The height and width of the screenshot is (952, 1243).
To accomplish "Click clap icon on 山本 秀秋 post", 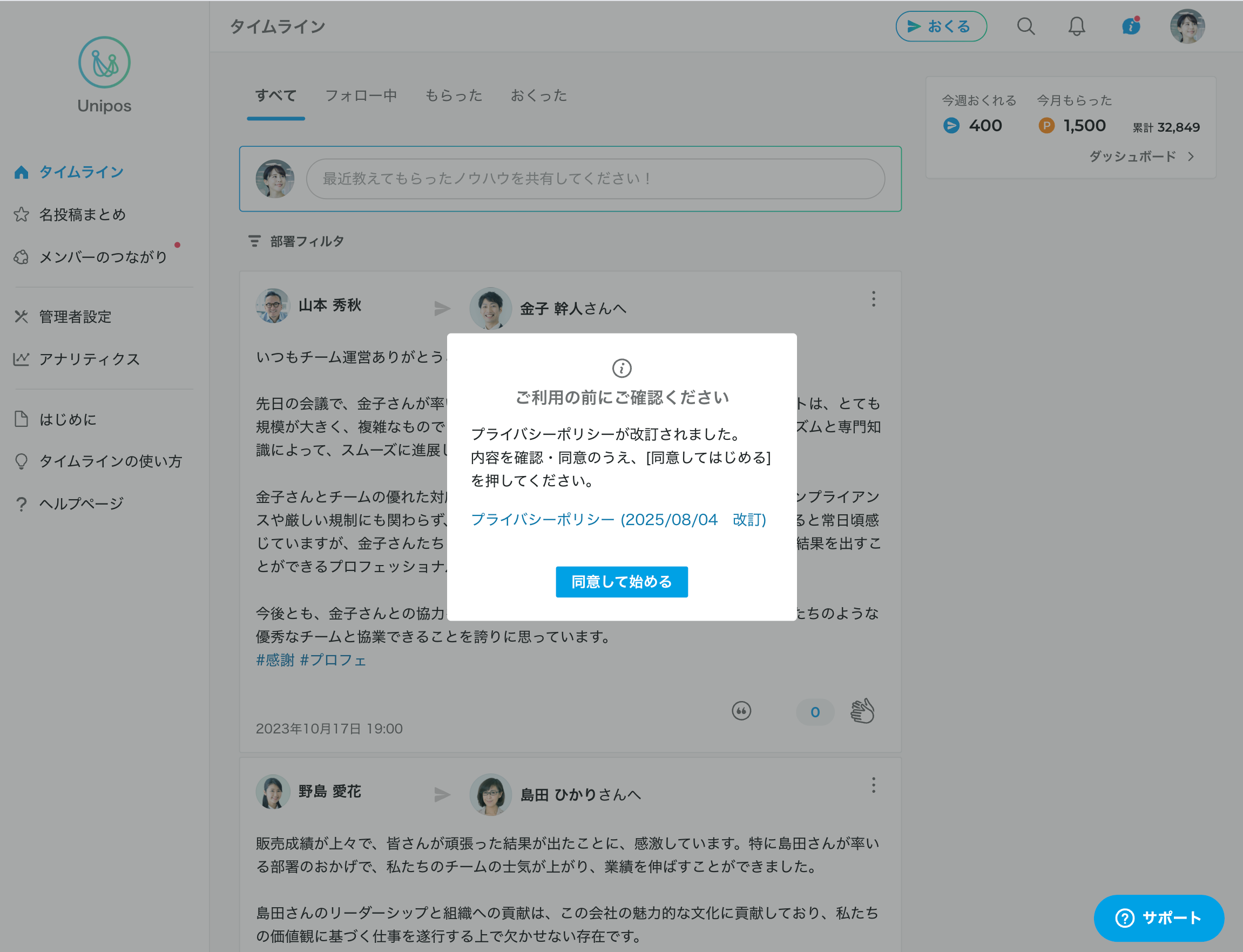I will (x=862, y=711).
